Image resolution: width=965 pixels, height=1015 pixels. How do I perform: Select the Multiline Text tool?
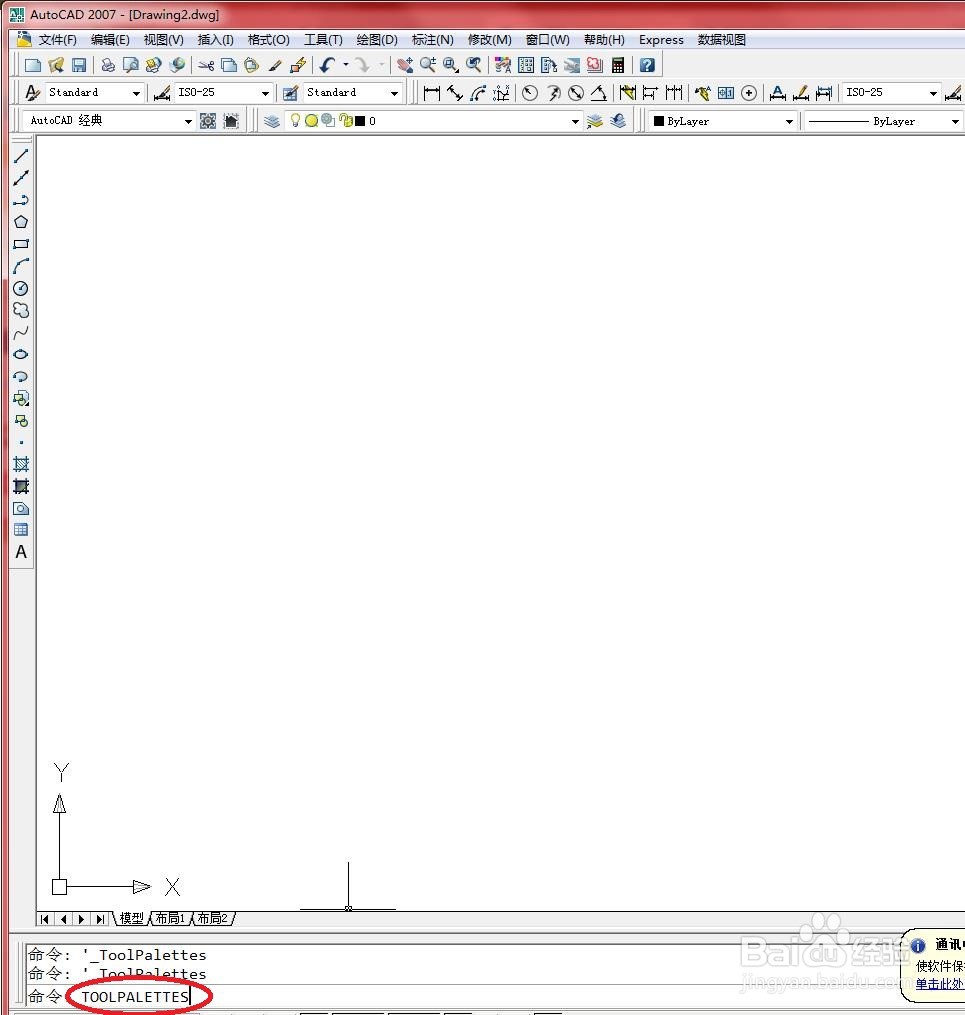coord(21,552)
